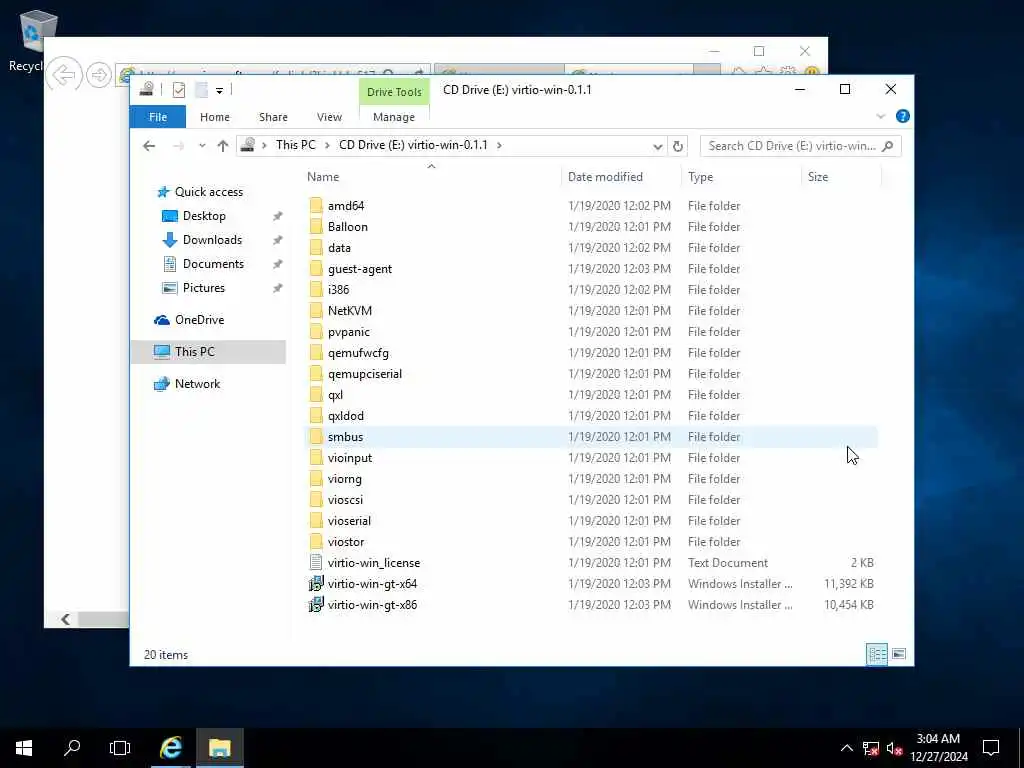The image size is (1024, 768).
Task: Open the network status tray icon
Action: click(x=870, y=748)
